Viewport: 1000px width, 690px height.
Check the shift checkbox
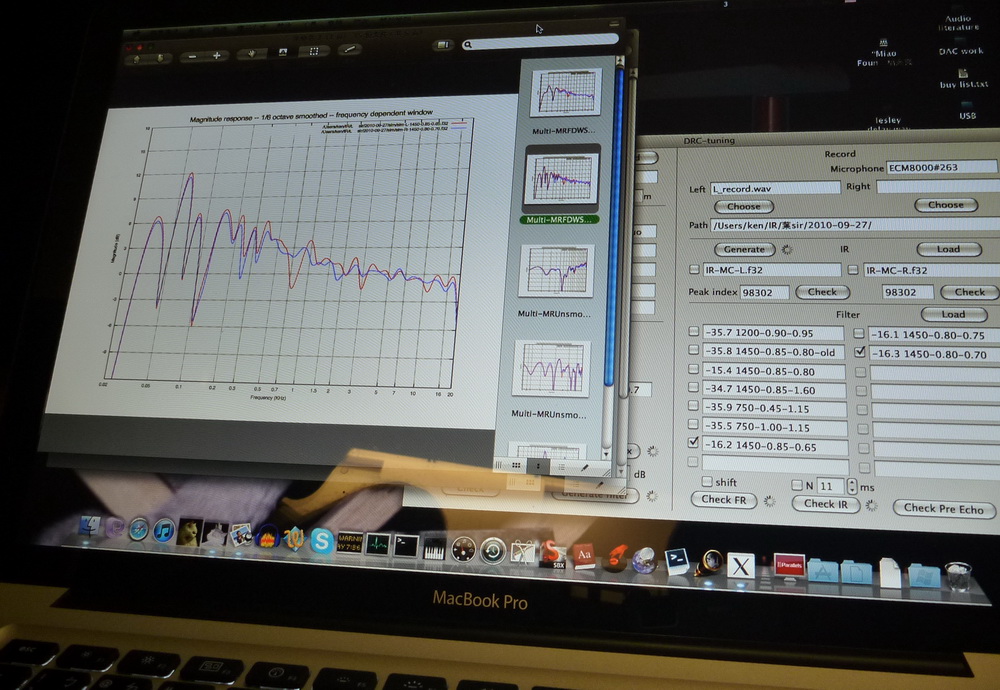coord(708,483)
